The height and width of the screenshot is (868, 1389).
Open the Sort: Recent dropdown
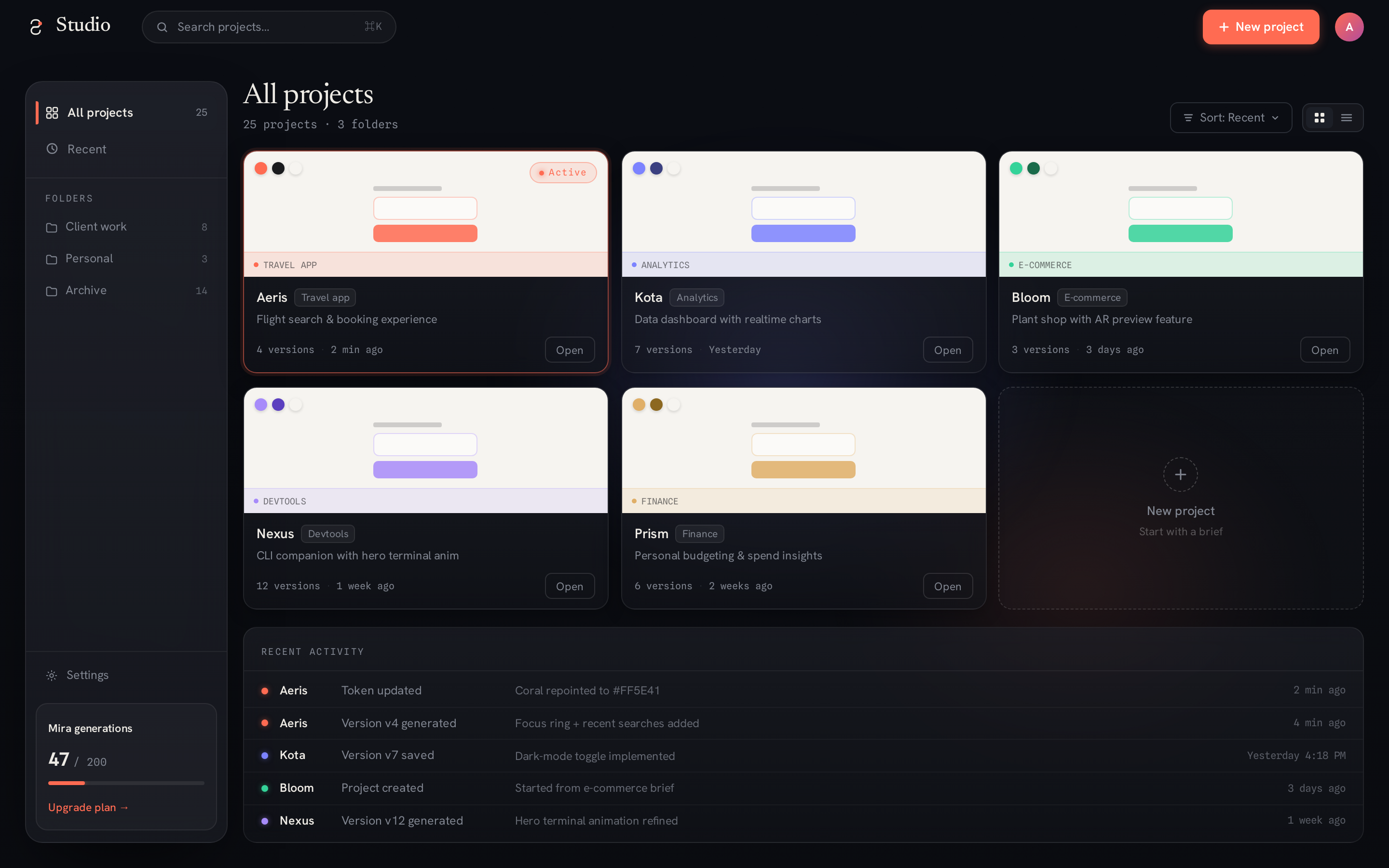coord(1231,118)
